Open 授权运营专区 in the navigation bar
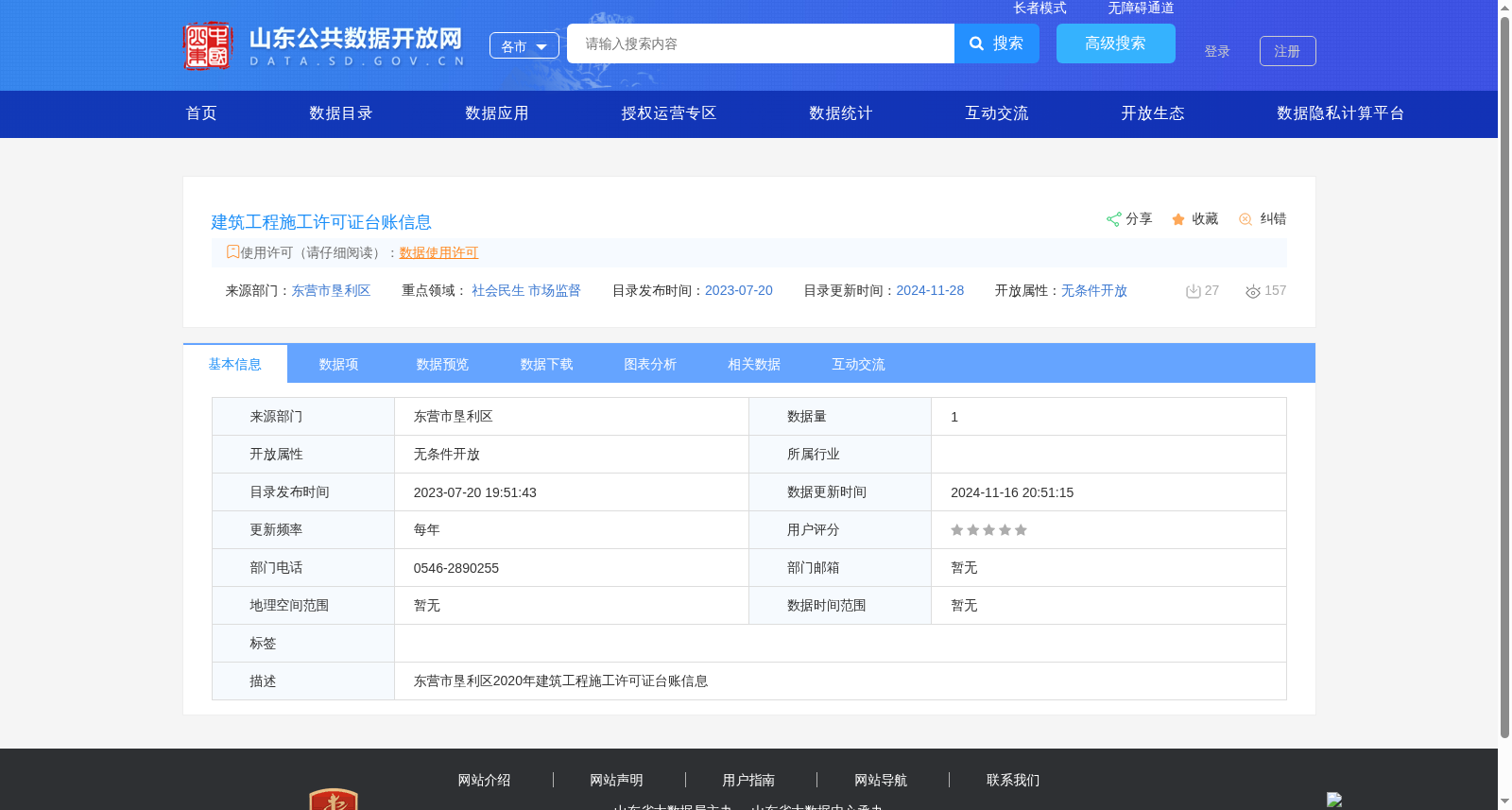 (669, 113)
